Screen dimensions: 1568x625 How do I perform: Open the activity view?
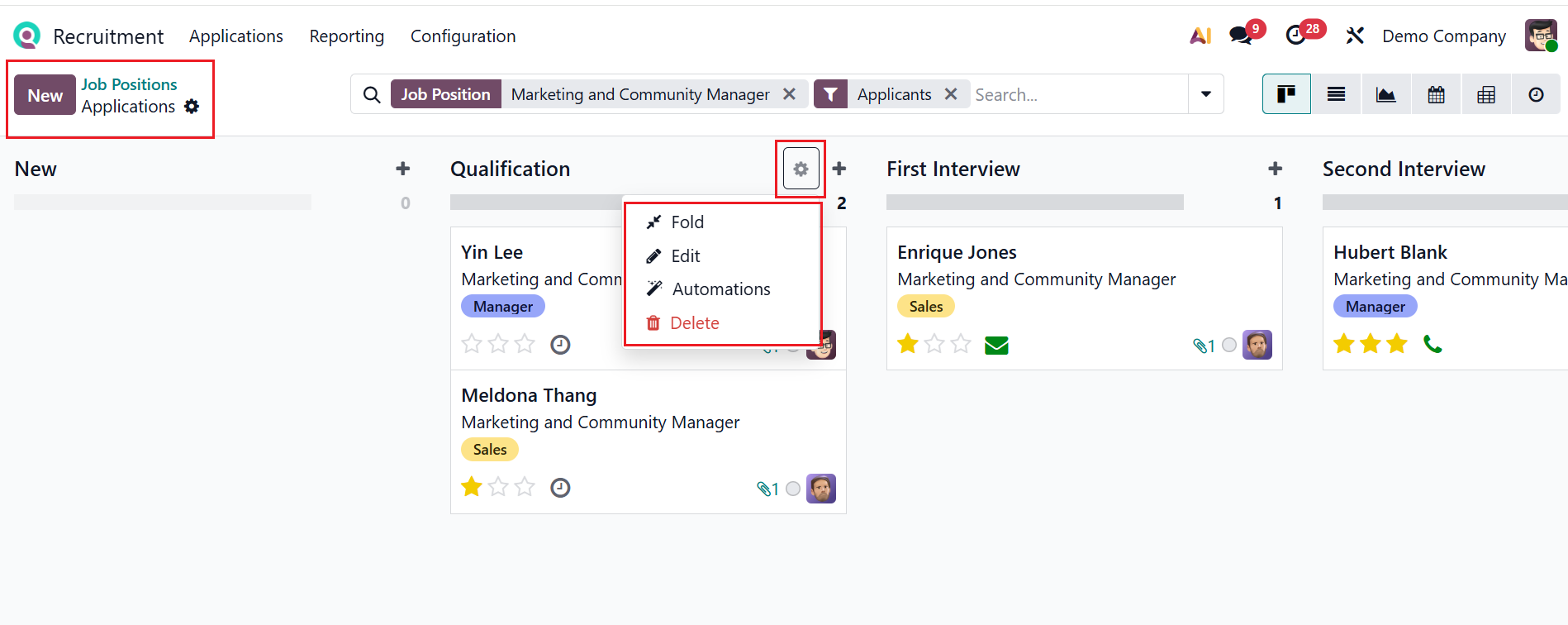pyautogui.click(x=1536, y=94)
